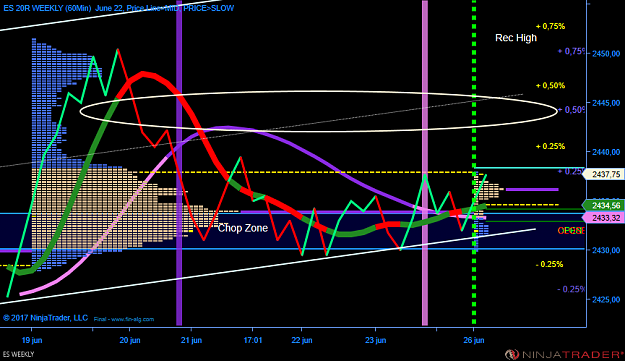The image size is (625, 361).
Task: Select the 23 jun date label
Action: tap(375, 340)
